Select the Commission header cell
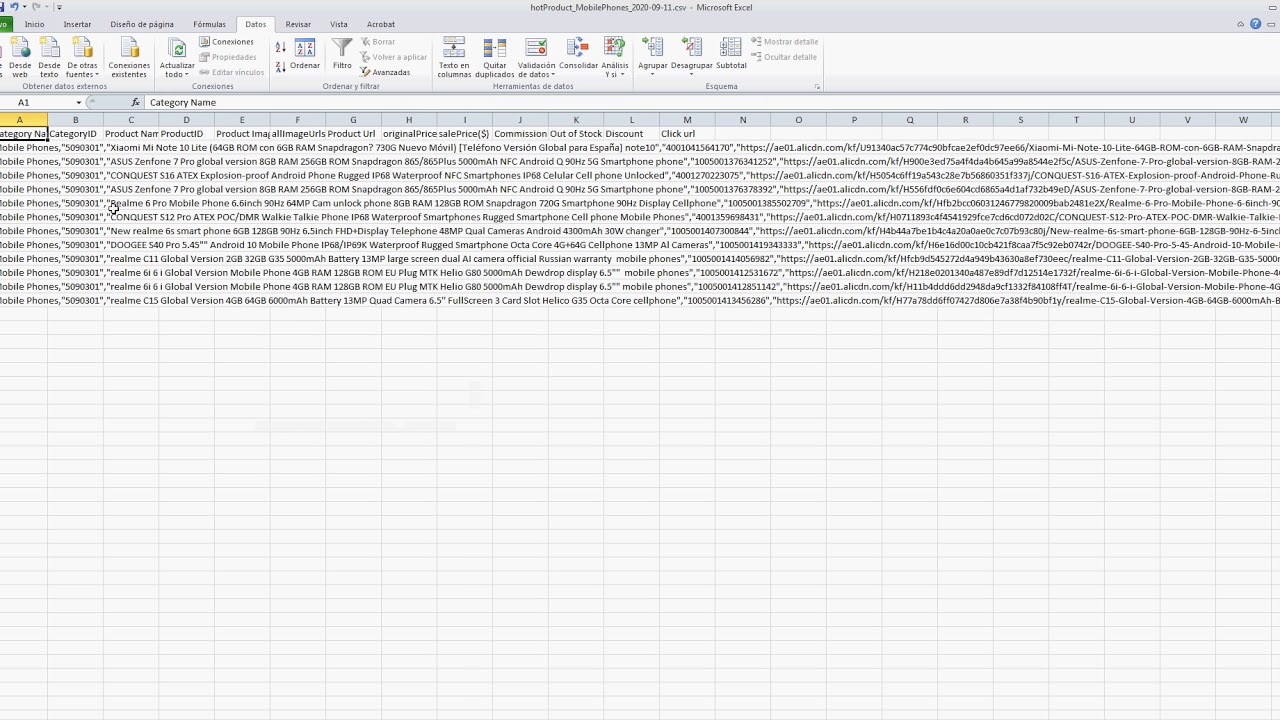 point(520,134)
